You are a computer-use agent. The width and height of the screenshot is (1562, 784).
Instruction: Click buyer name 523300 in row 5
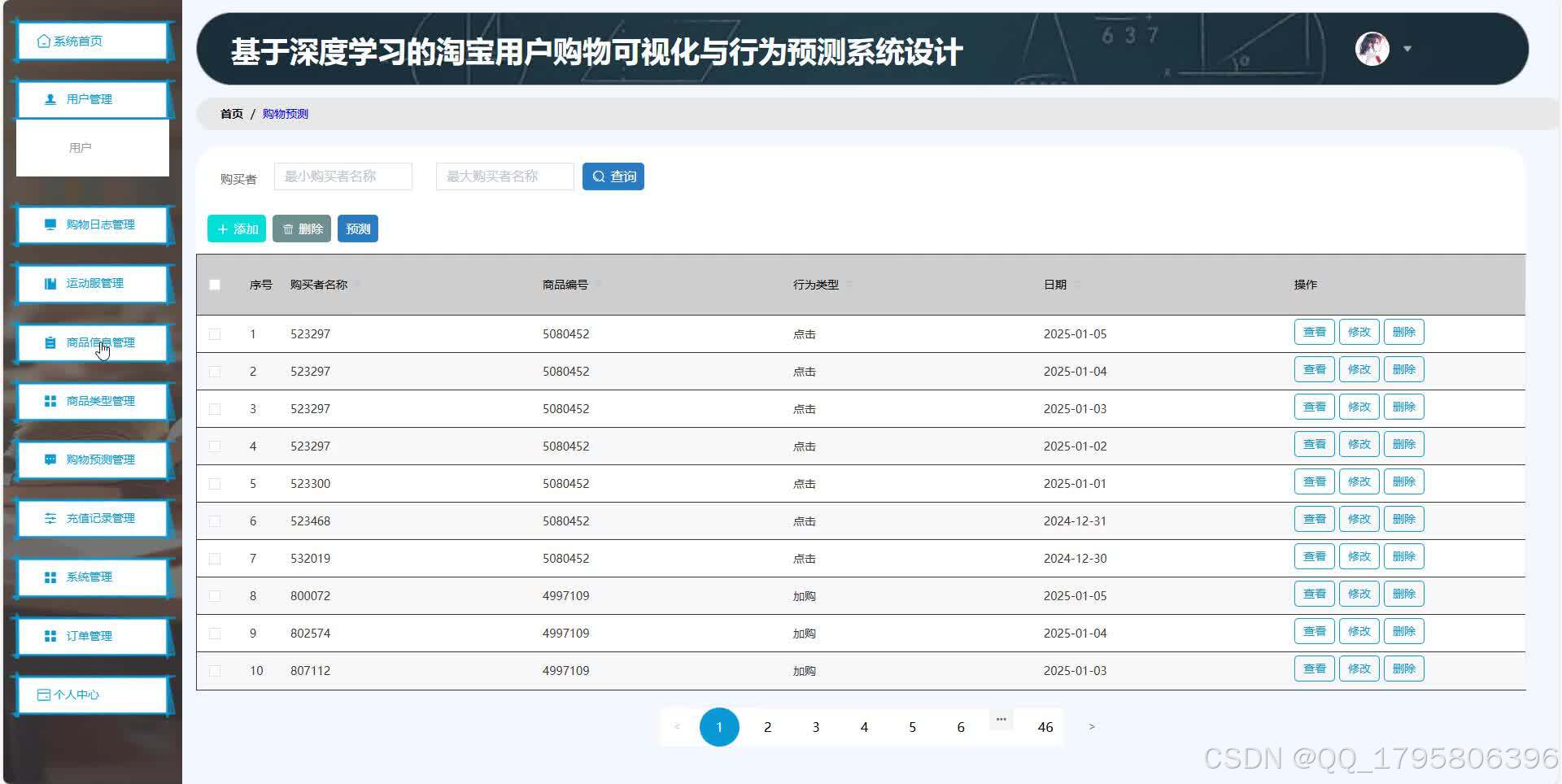point(310,484)
